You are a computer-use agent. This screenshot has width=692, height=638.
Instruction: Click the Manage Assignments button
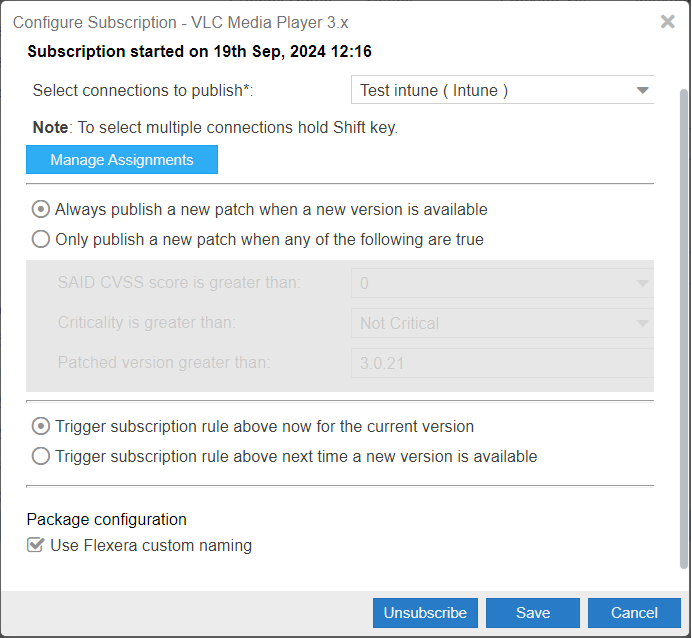click(122, 160)
